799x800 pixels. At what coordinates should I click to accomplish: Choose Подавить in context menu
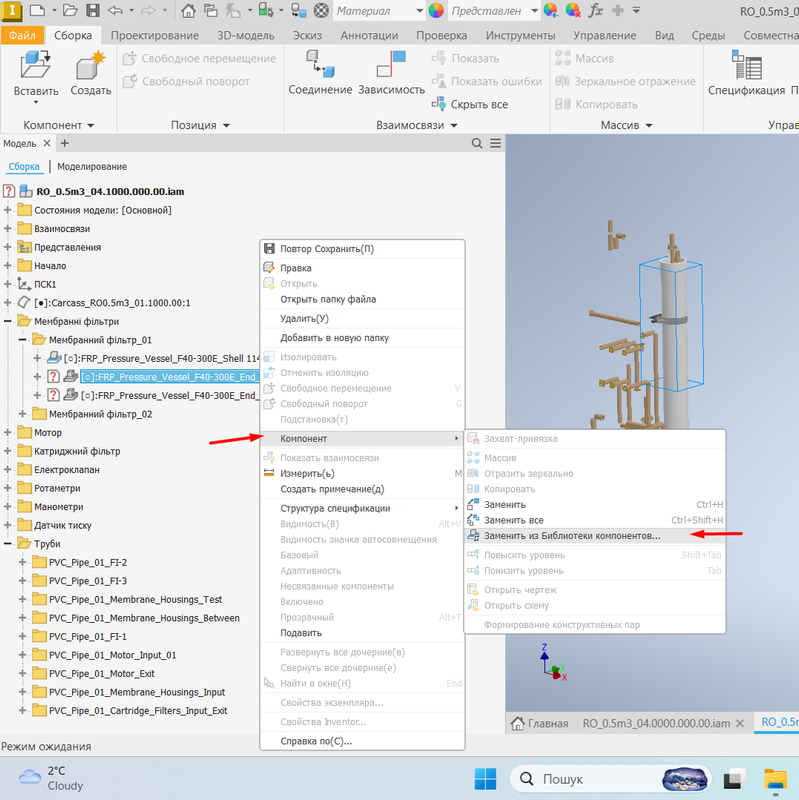click(x=362, y=633)
